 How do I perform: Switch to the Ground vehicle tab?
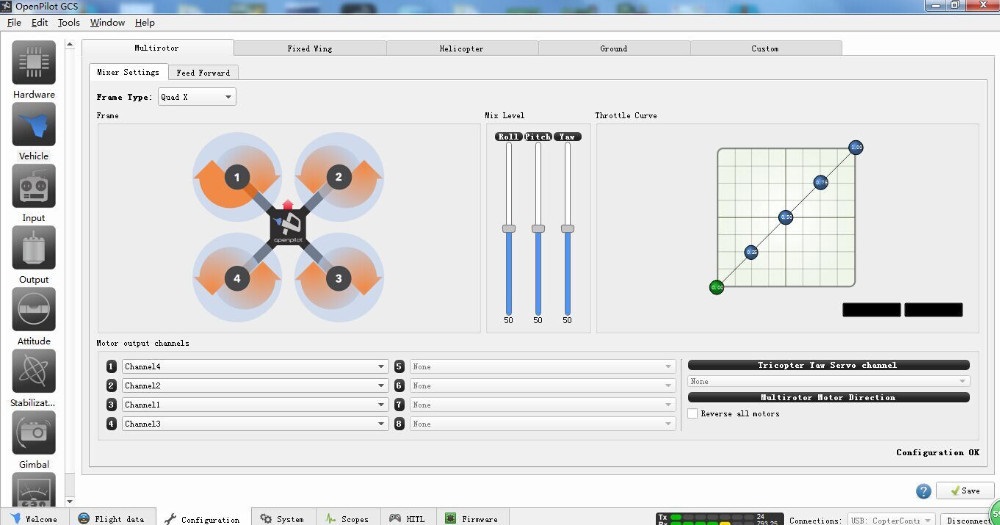[x=614, y=48]
